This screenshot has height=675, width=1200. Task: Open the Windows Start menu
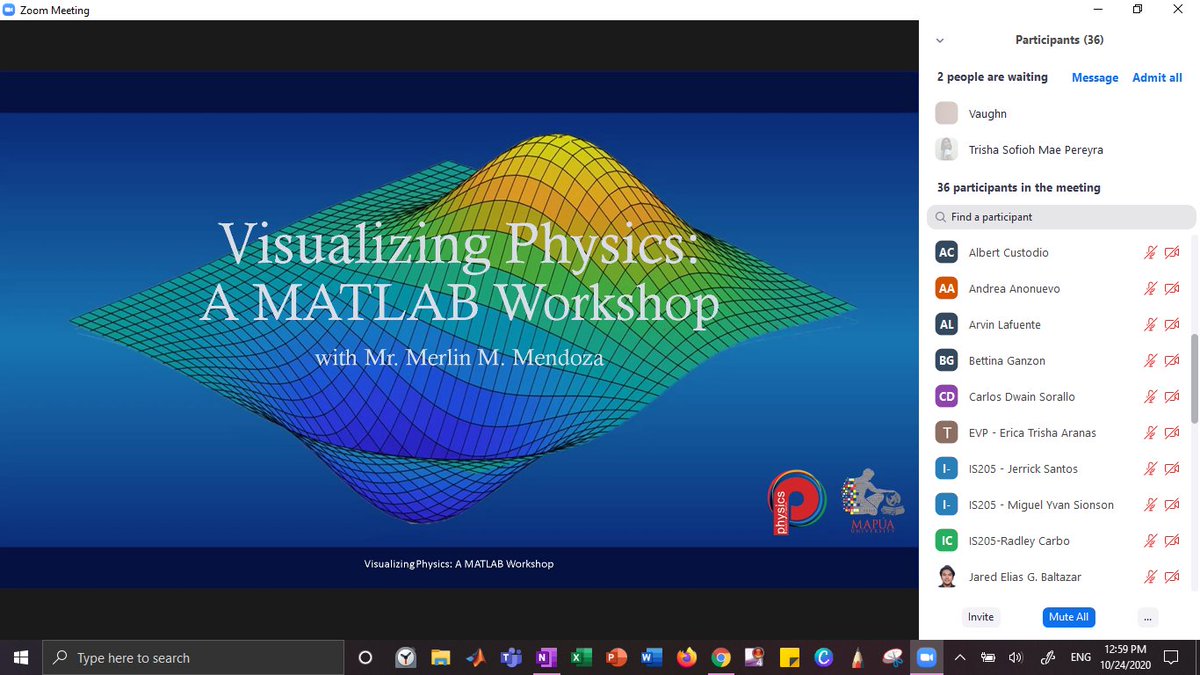[22, 657]
